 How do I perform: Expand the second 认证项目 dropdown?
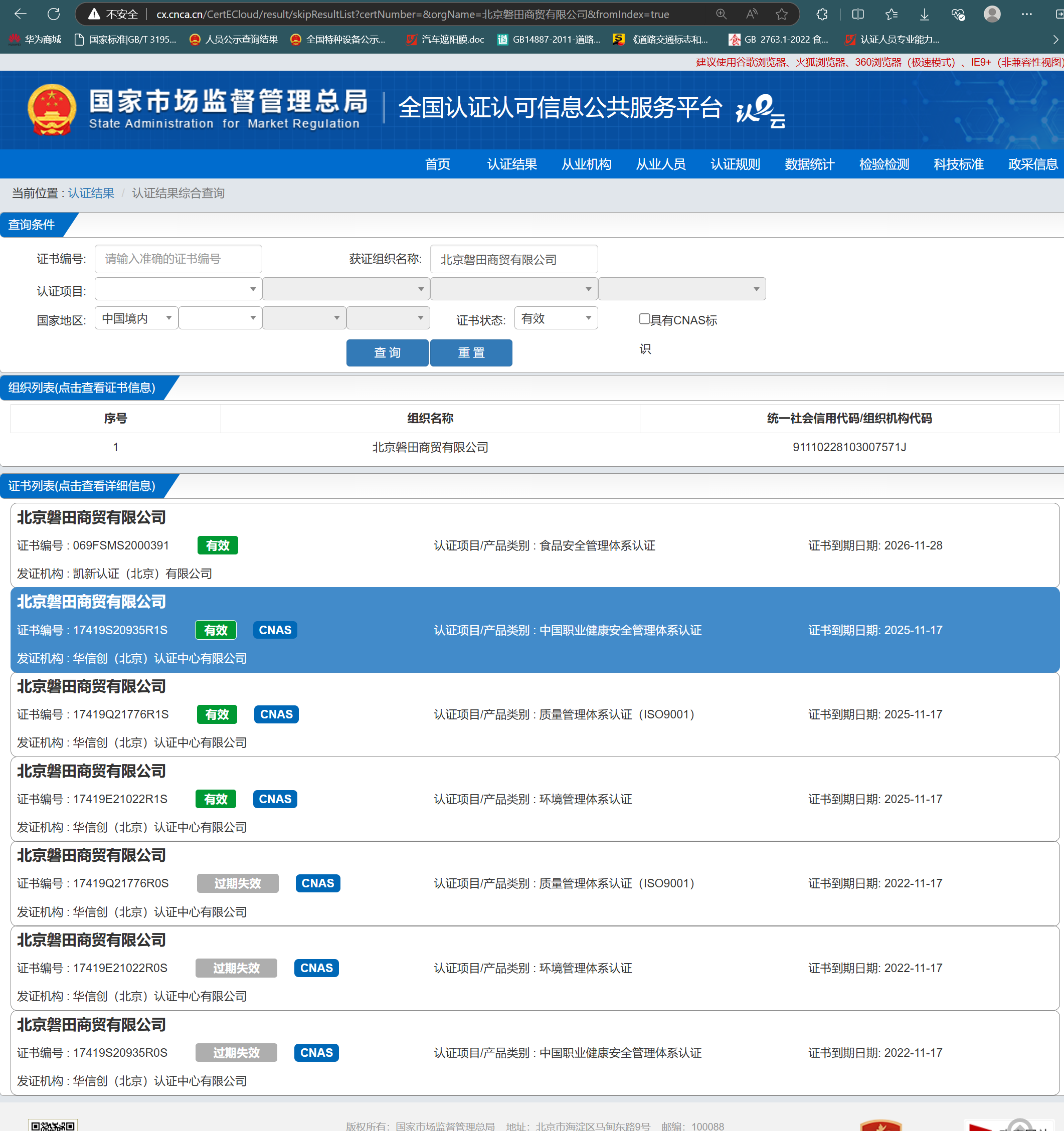click(x=346, y=289)
